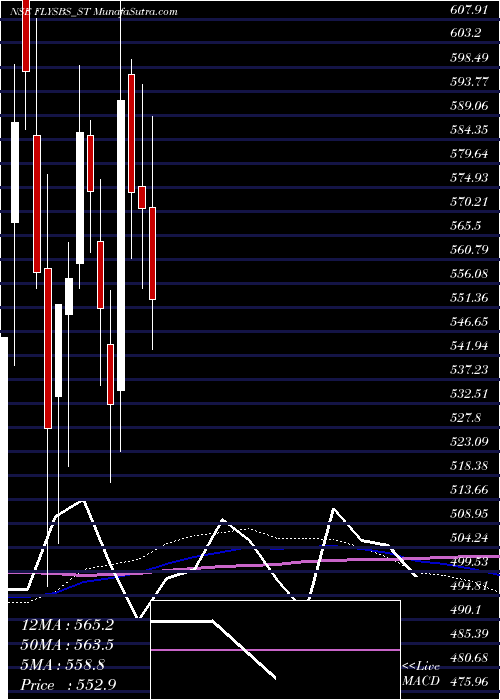Select the 589.06 price axis label

(x=469, y=107)
